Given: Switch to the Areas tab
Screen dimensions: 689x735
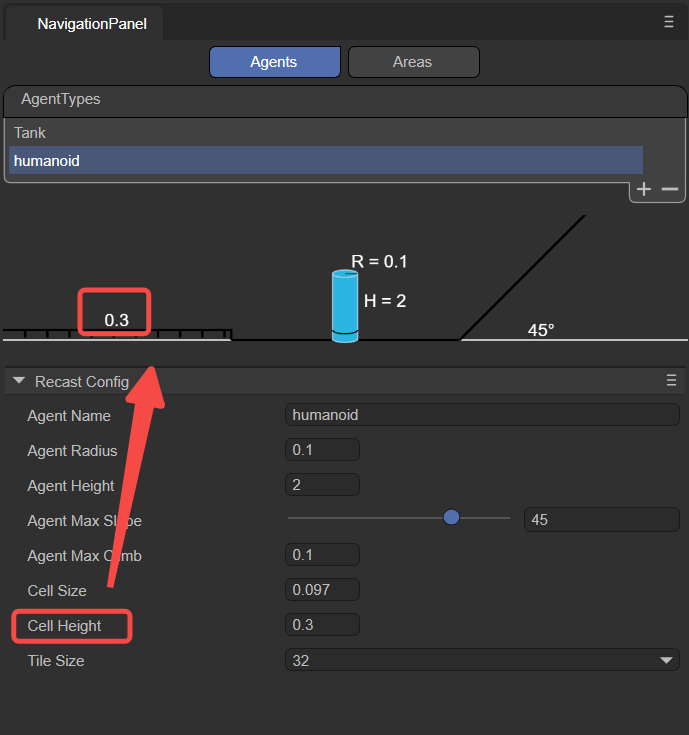Looking at the screenshot, I should (x=413, y=62).
